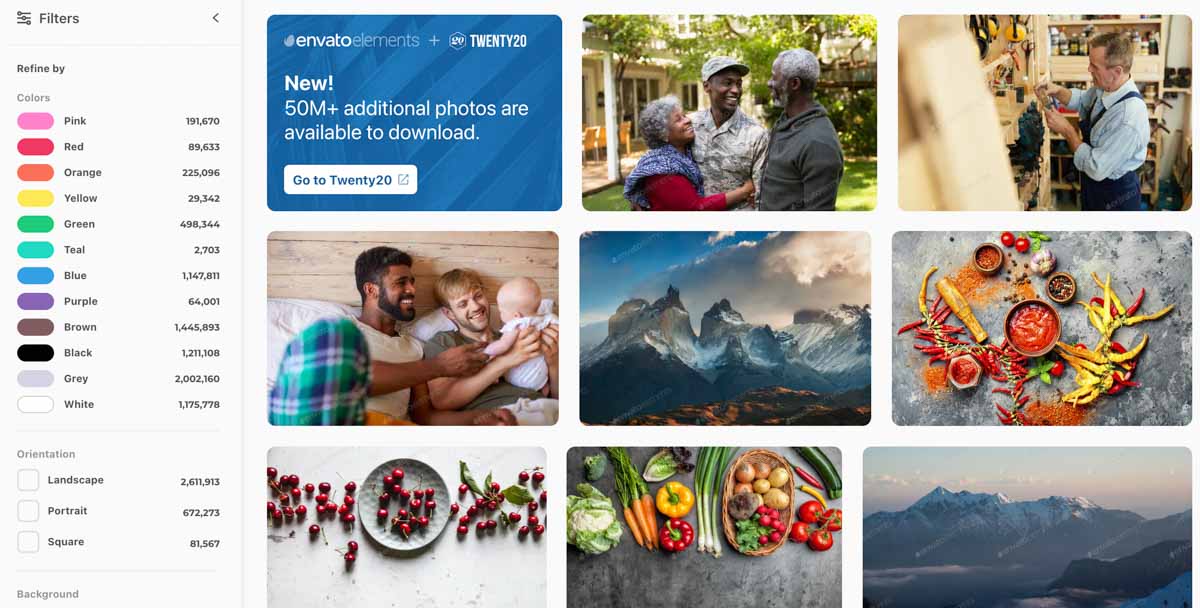This screenshot has width=1200, height=608.
Task: Click the Envato Elements logo in the banner
Action: [x=352, y=41]
